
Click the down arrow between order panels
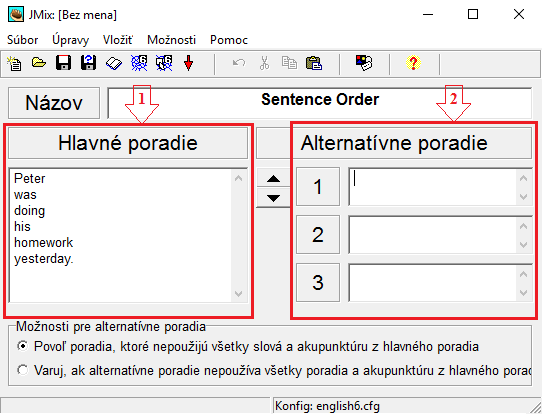pos(273,198)
